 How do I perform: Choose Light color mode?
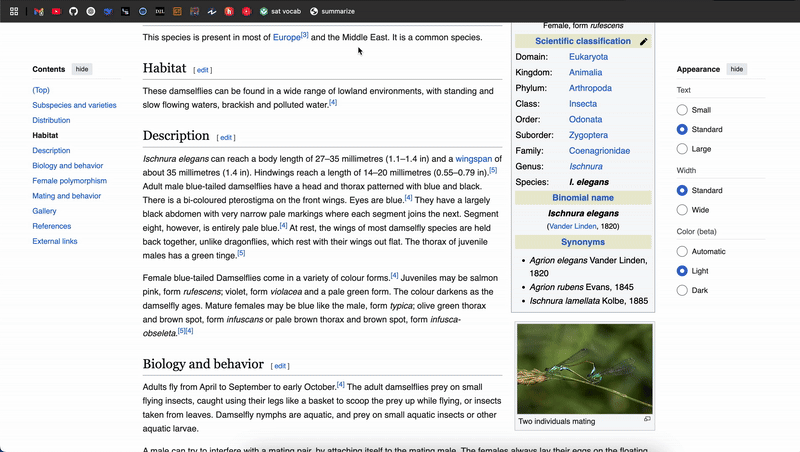682,271
